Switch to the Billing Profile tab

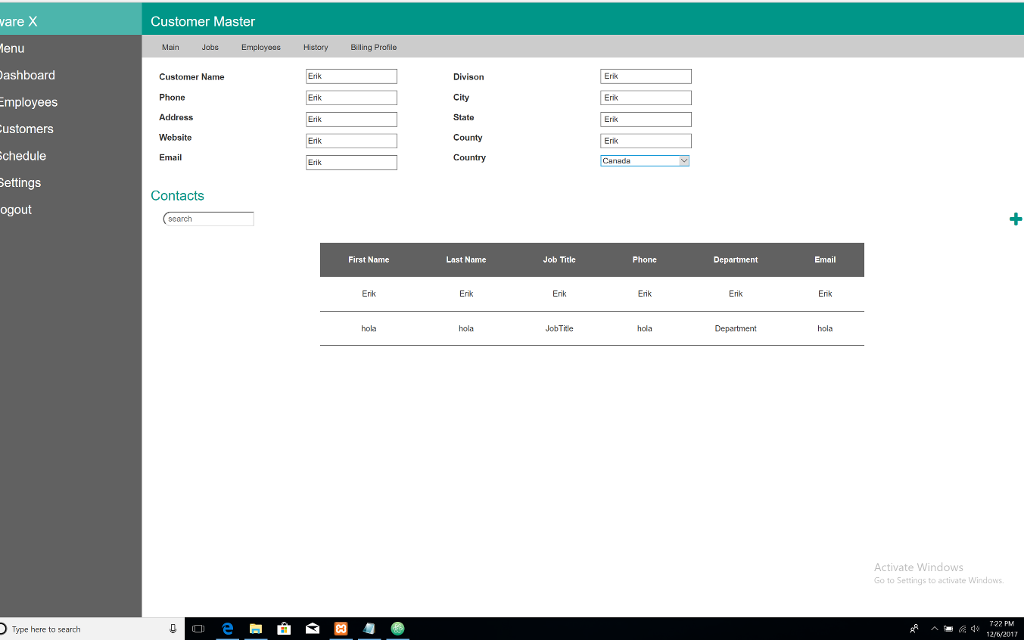(372, 47)
